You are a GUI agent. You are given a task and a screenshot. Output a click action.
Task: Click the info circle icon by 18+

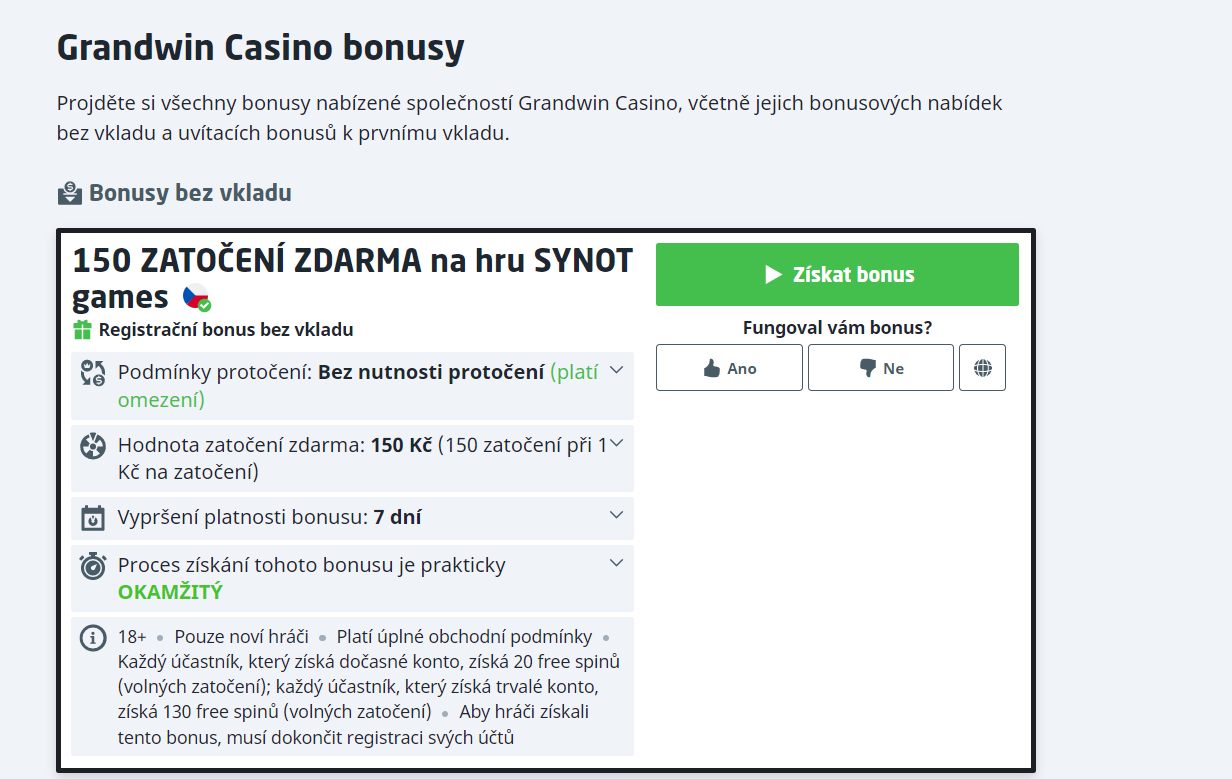[x=93, y=637]
